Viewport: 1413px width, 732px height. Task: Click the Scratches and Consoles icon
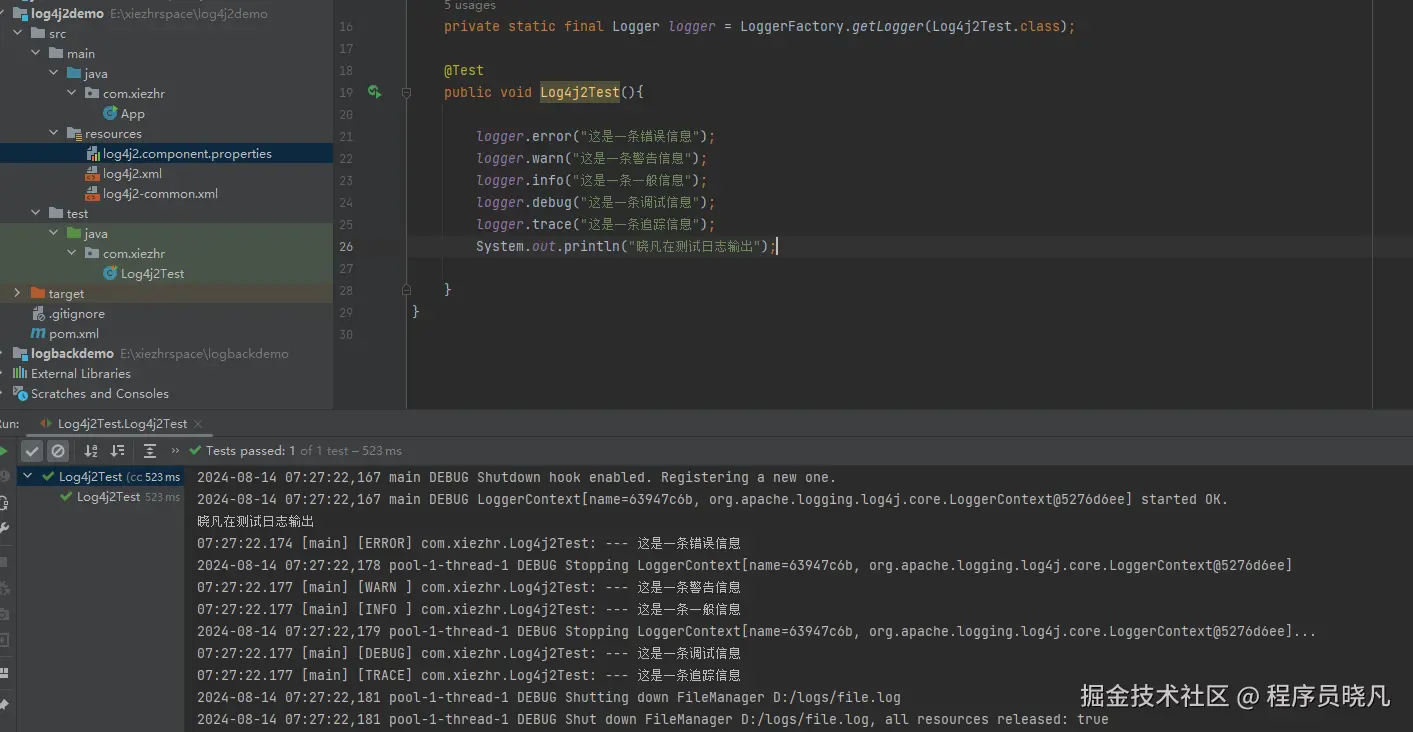[20, 393]
